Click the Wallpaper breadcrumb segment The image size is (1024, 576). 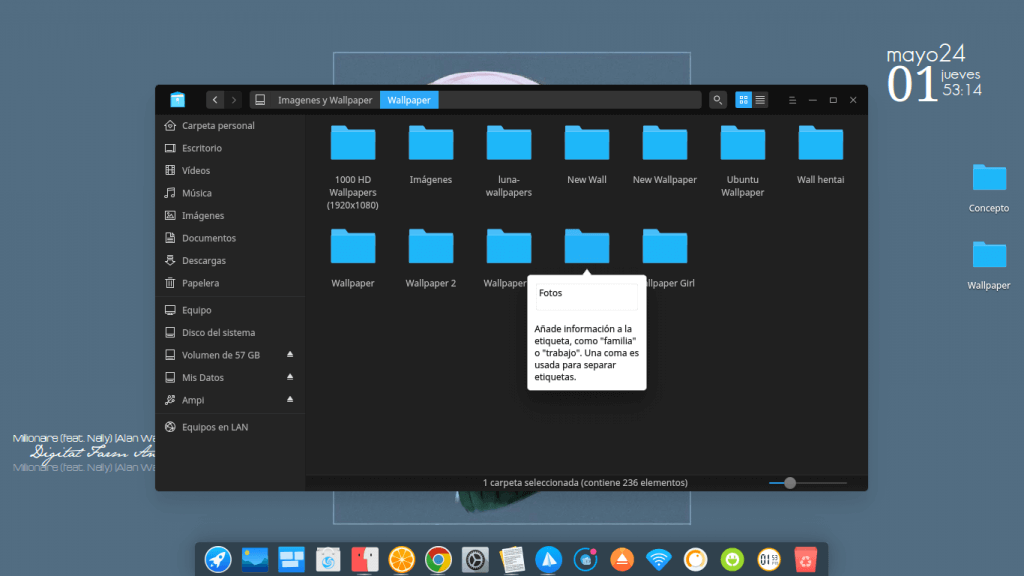409,100
